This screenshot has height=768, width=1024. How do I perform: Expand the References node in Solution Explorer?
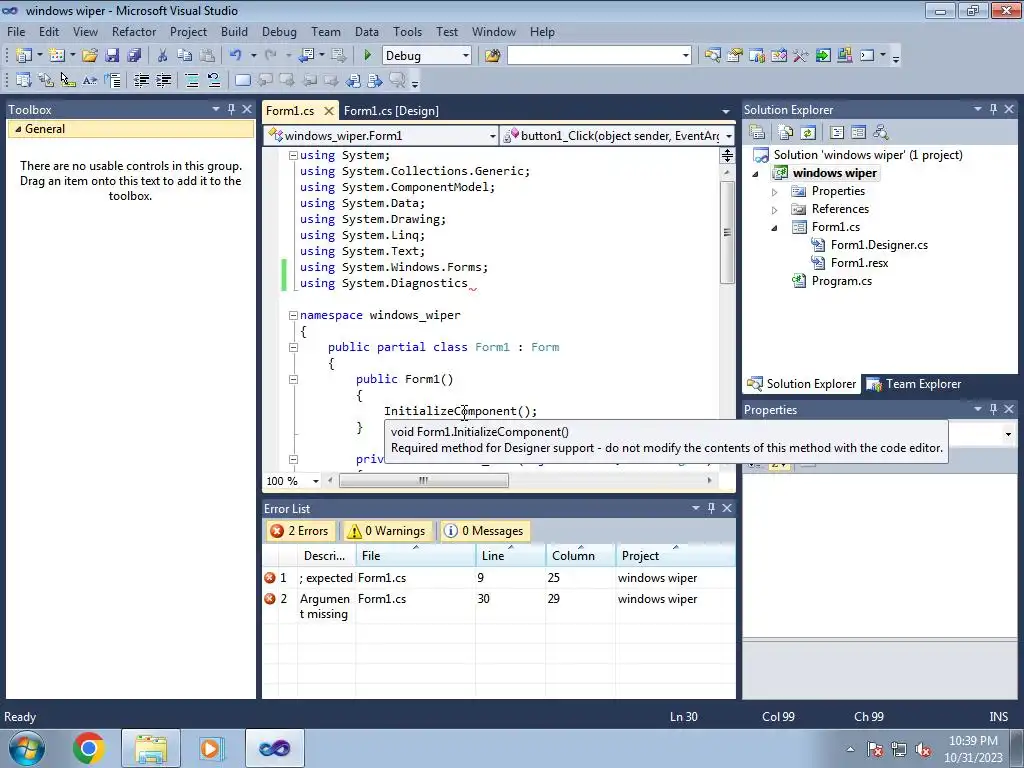tap(775, 210)
